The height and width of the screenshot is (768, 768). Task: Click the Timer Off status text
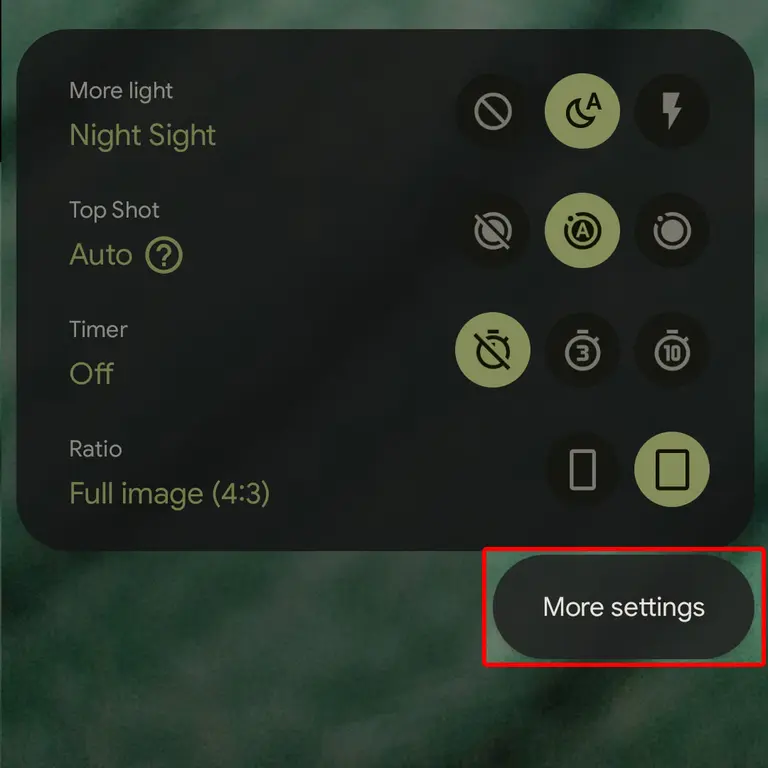[x=92, y=374]
